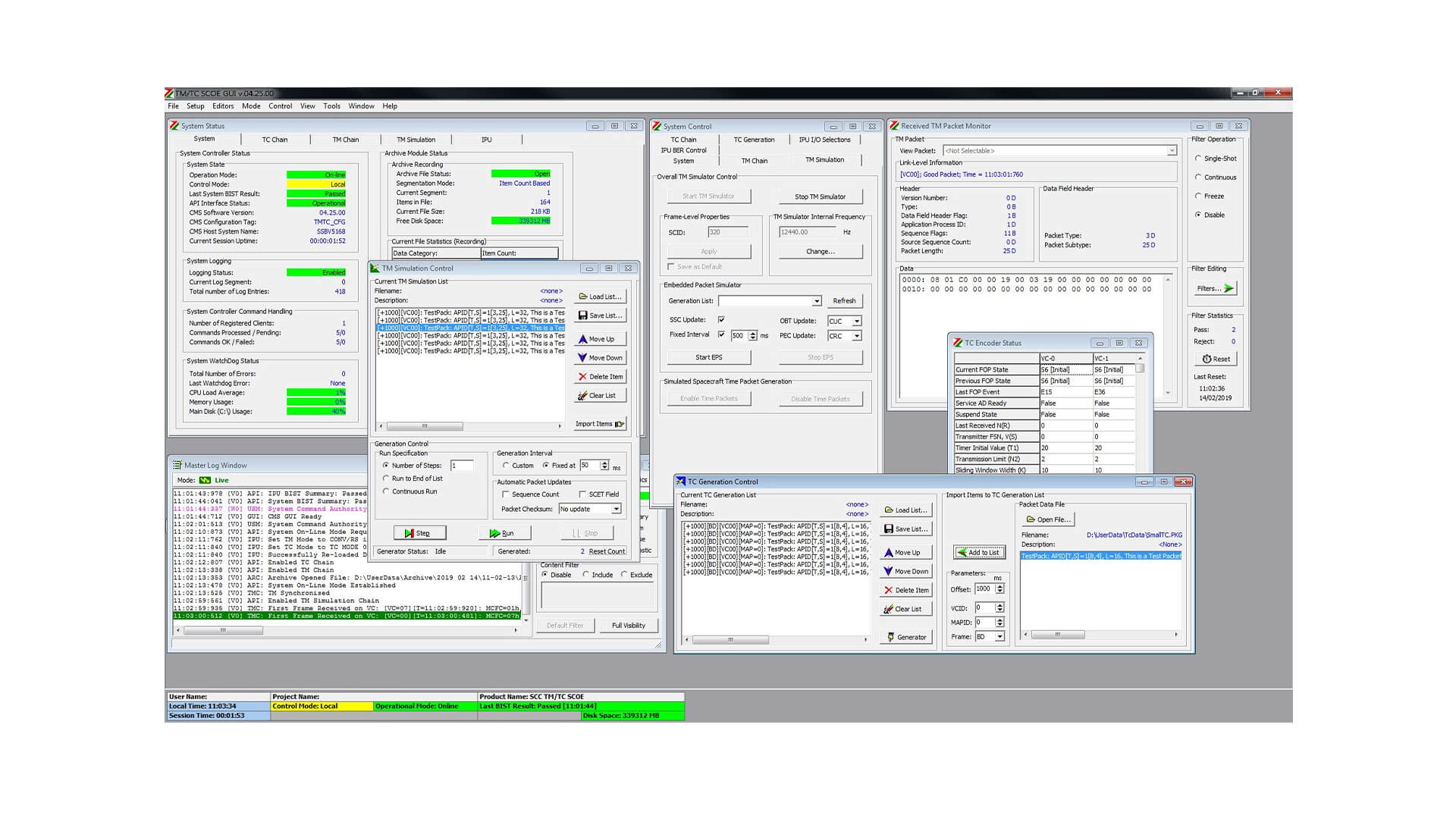
Task: Toggle the Fixed Interval checkbox
Action: point(721,334)
